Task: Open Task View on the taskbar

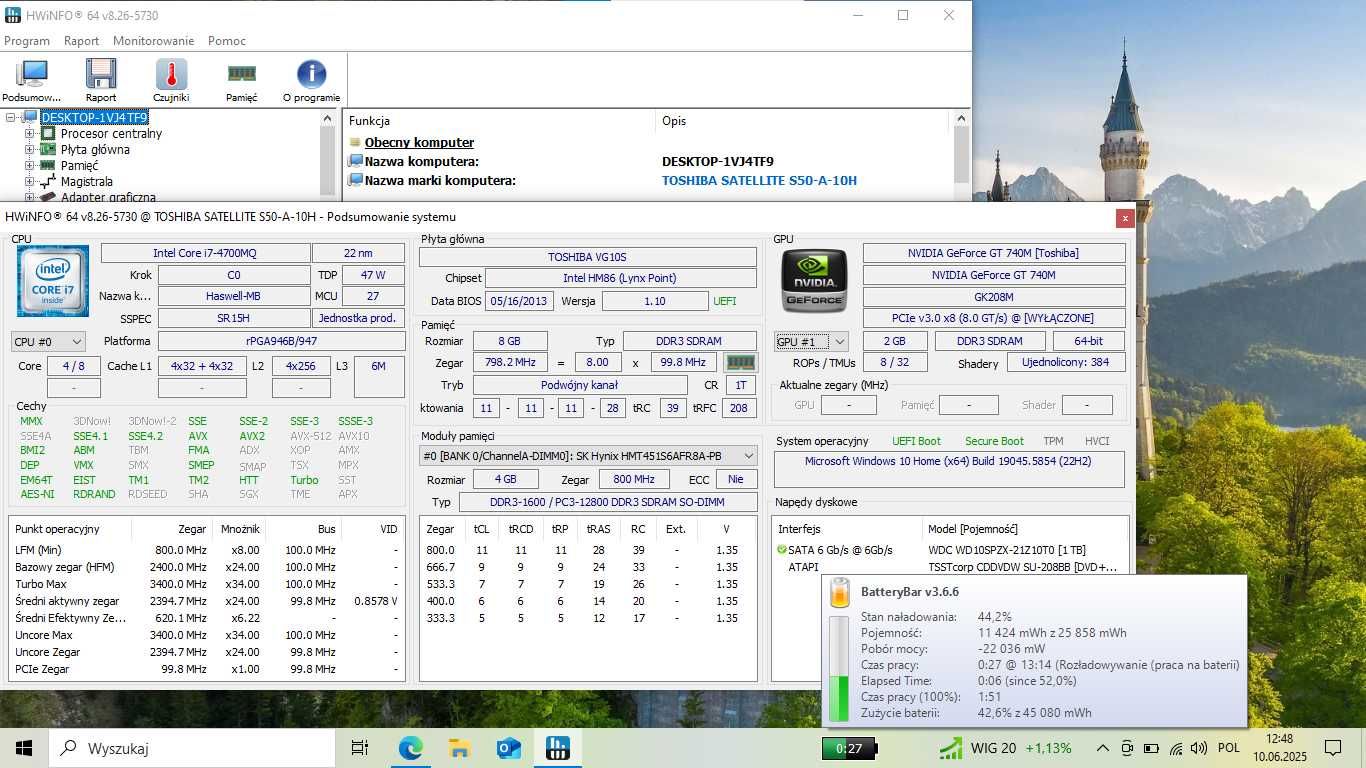Action: coord(360,748)
